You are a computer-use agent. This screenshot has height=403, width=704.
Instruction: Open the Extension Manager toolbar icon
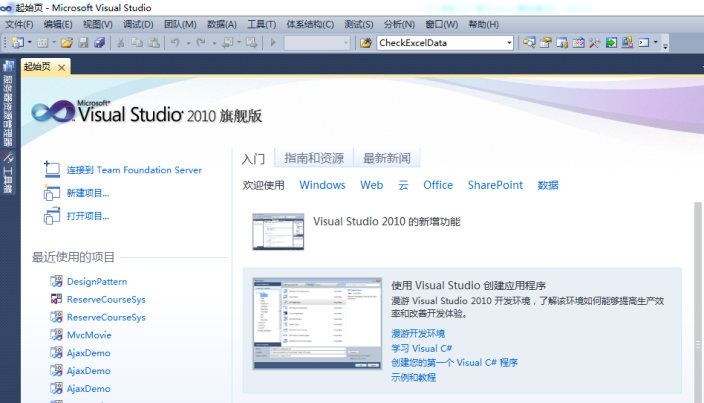point(627,43)
